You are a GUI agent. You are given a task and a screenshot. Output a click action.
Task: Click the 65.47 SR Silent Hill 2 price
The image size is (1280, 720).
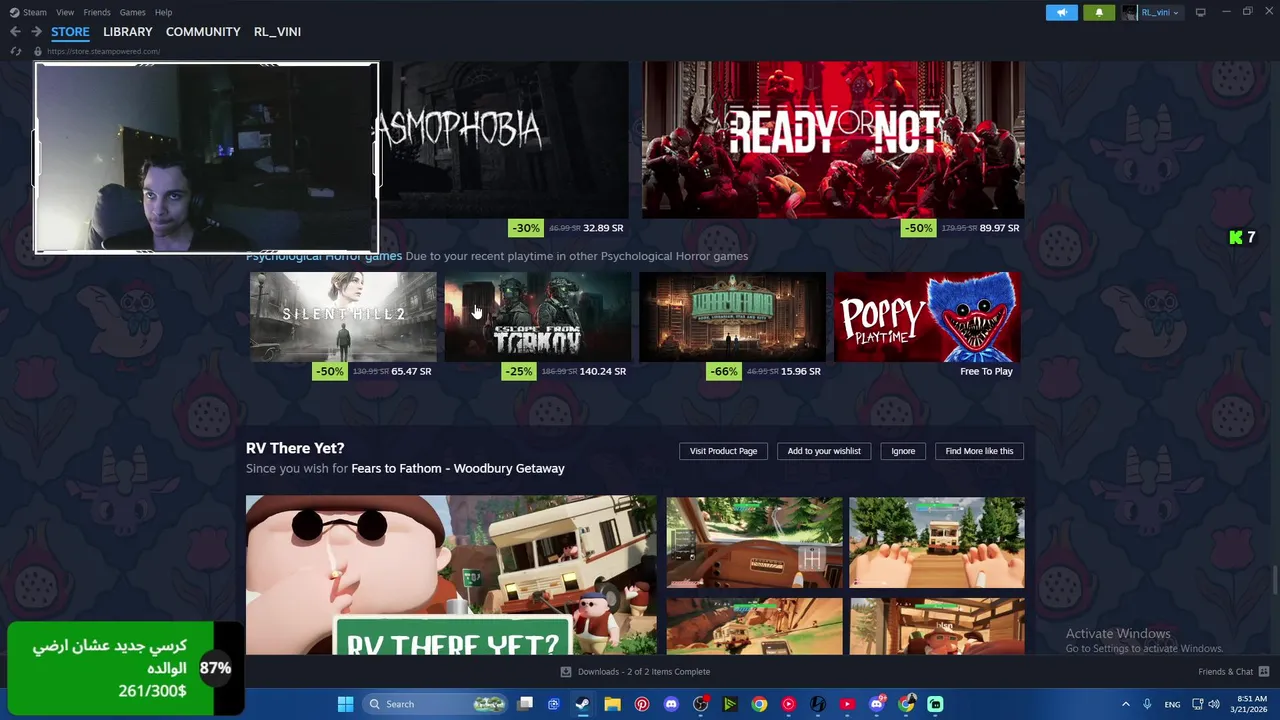411,371
